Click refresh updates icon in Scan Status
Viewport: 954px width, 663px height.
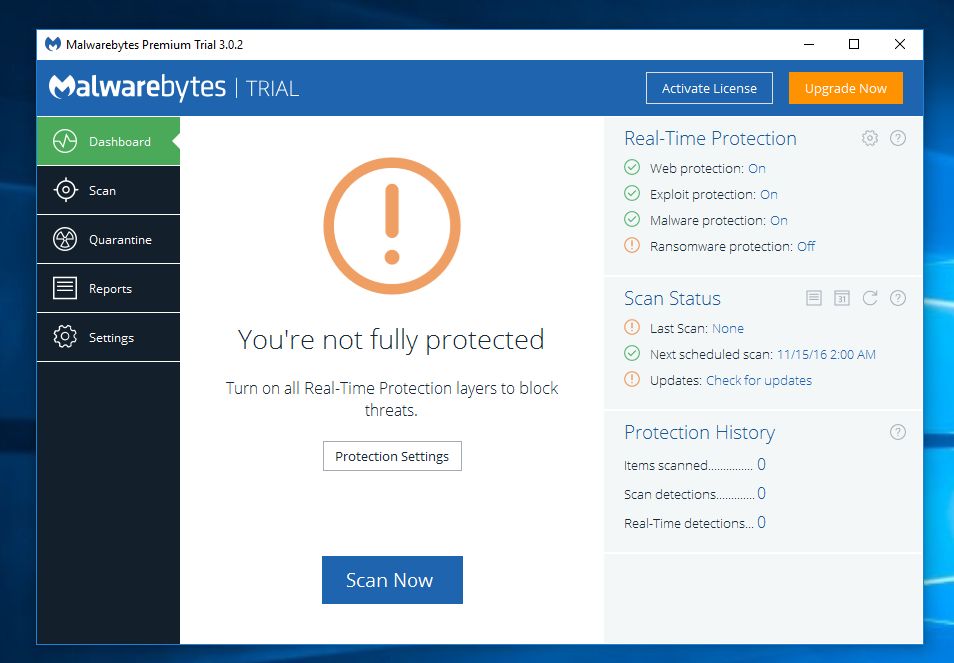870,298
